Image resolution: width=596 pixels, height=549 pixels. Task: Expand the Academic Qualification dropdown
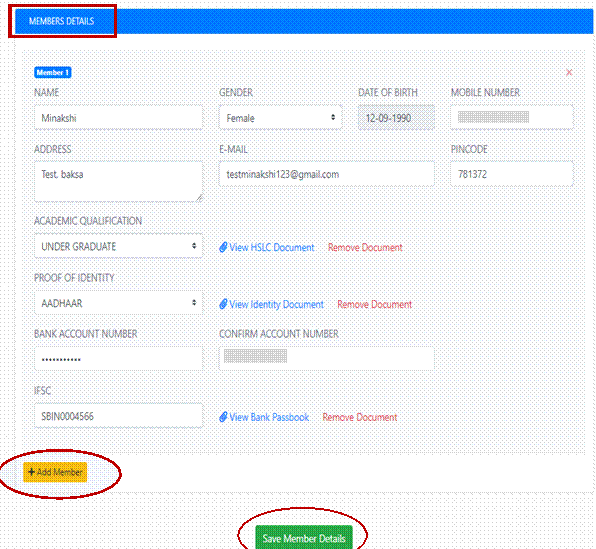[118, 246]
